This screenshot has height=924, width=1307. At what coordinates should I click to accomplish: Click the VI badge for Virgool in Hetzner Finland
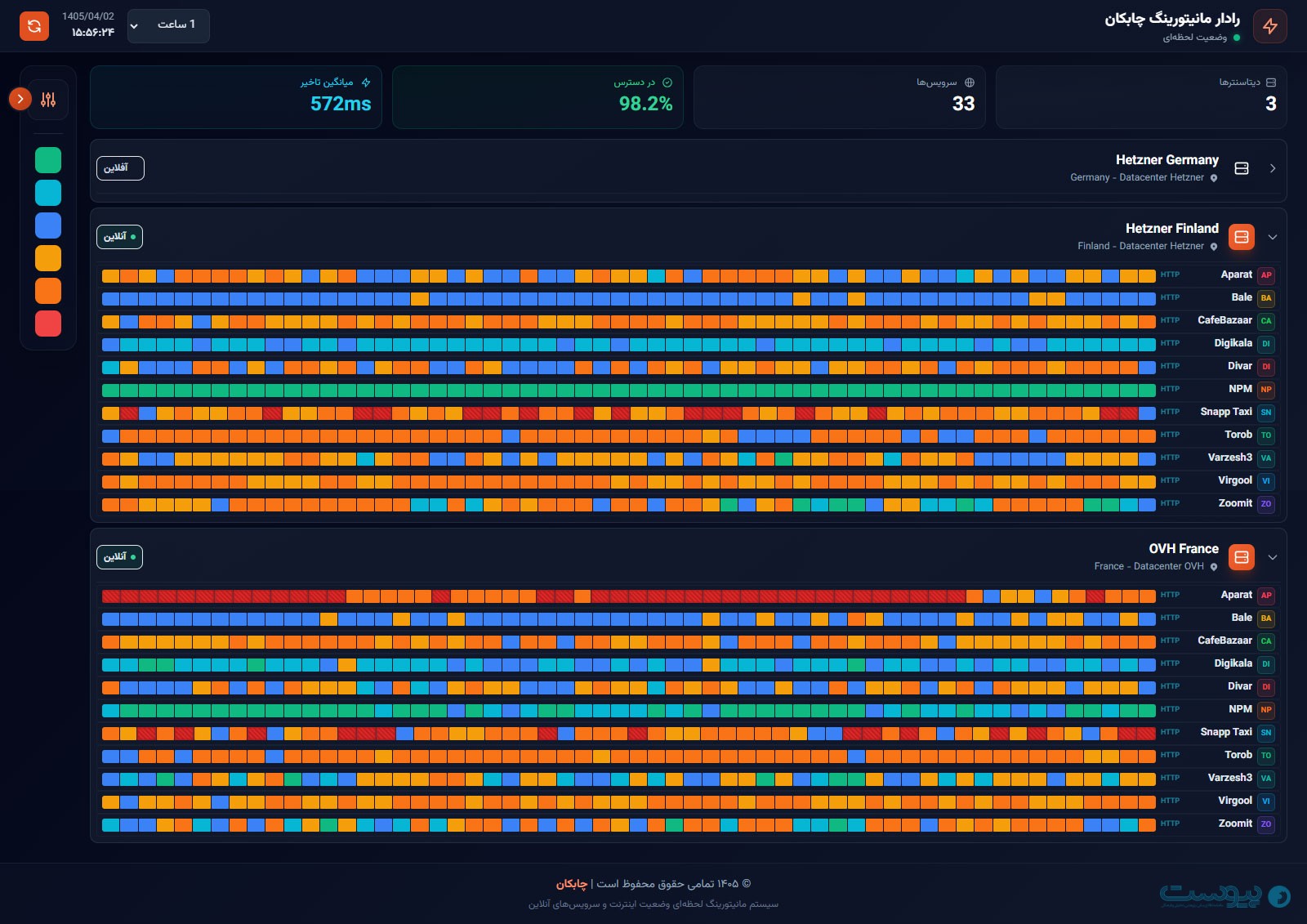(x=1266, y=481)
